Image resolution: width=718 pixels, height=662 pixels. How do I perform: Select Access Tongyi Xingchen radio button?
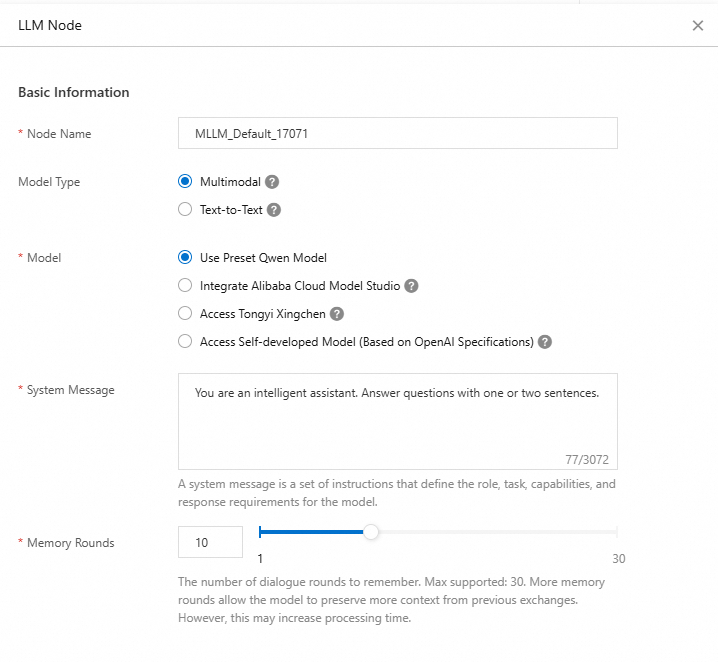coord(184,314)
